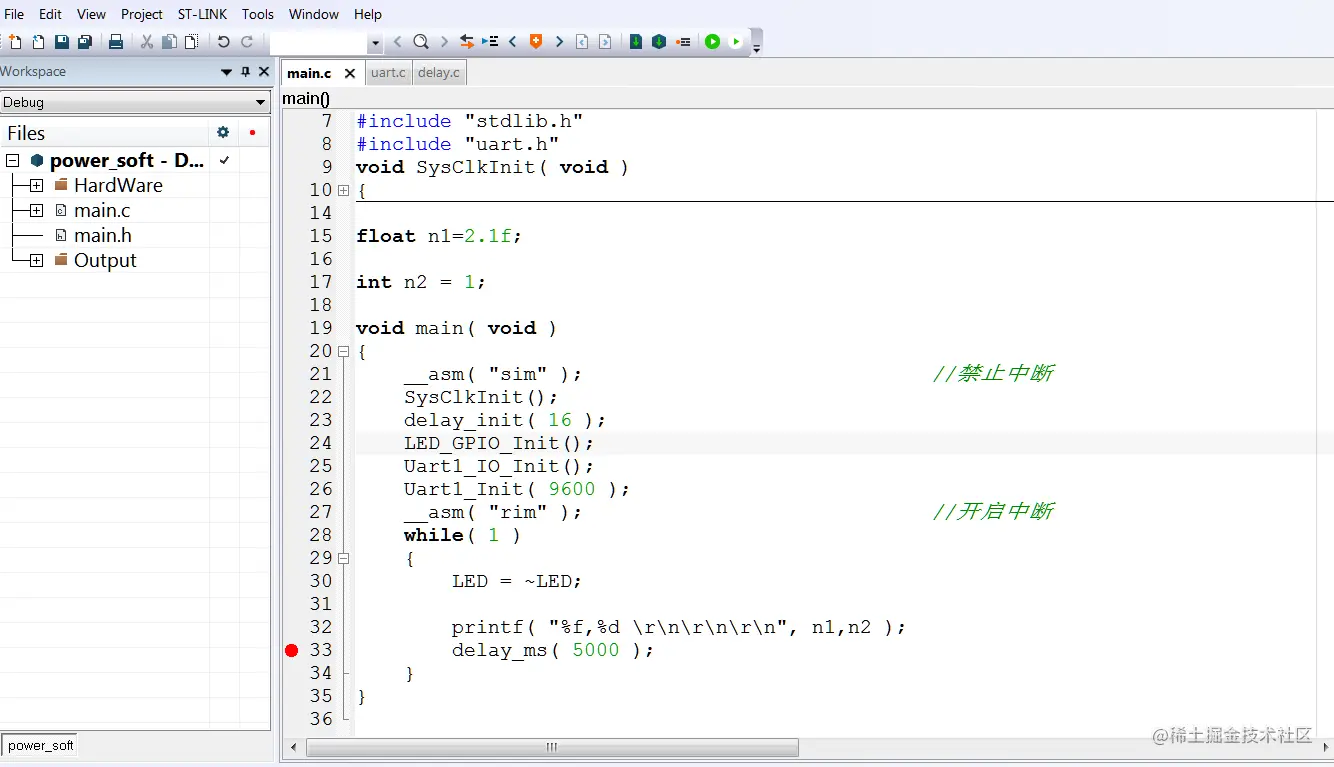Open the ST-LINK menu
Image resolution: width=1334 pixels, height=767 pixels.
click(x=202, y=14)
